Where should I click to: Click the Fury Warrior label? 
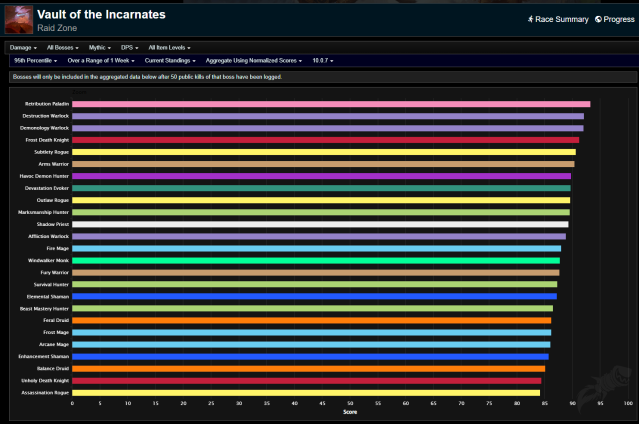coord(55,272)
